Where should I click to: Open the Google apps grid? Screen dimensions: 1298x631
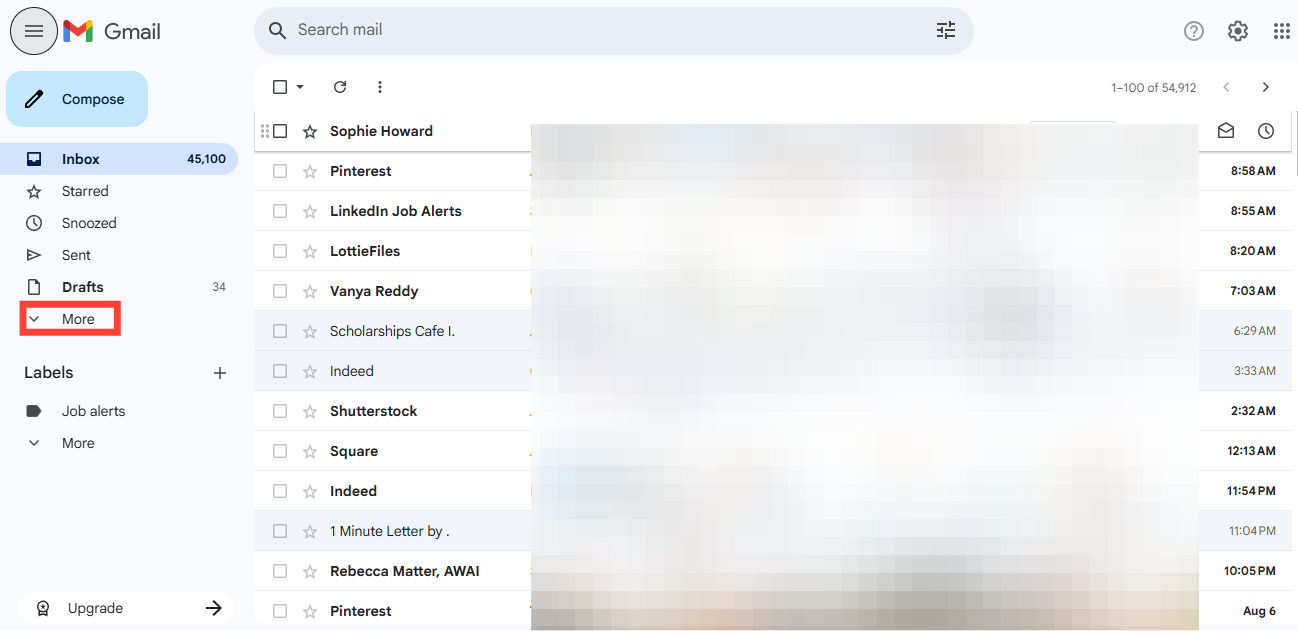click(x=1281, y=31)
